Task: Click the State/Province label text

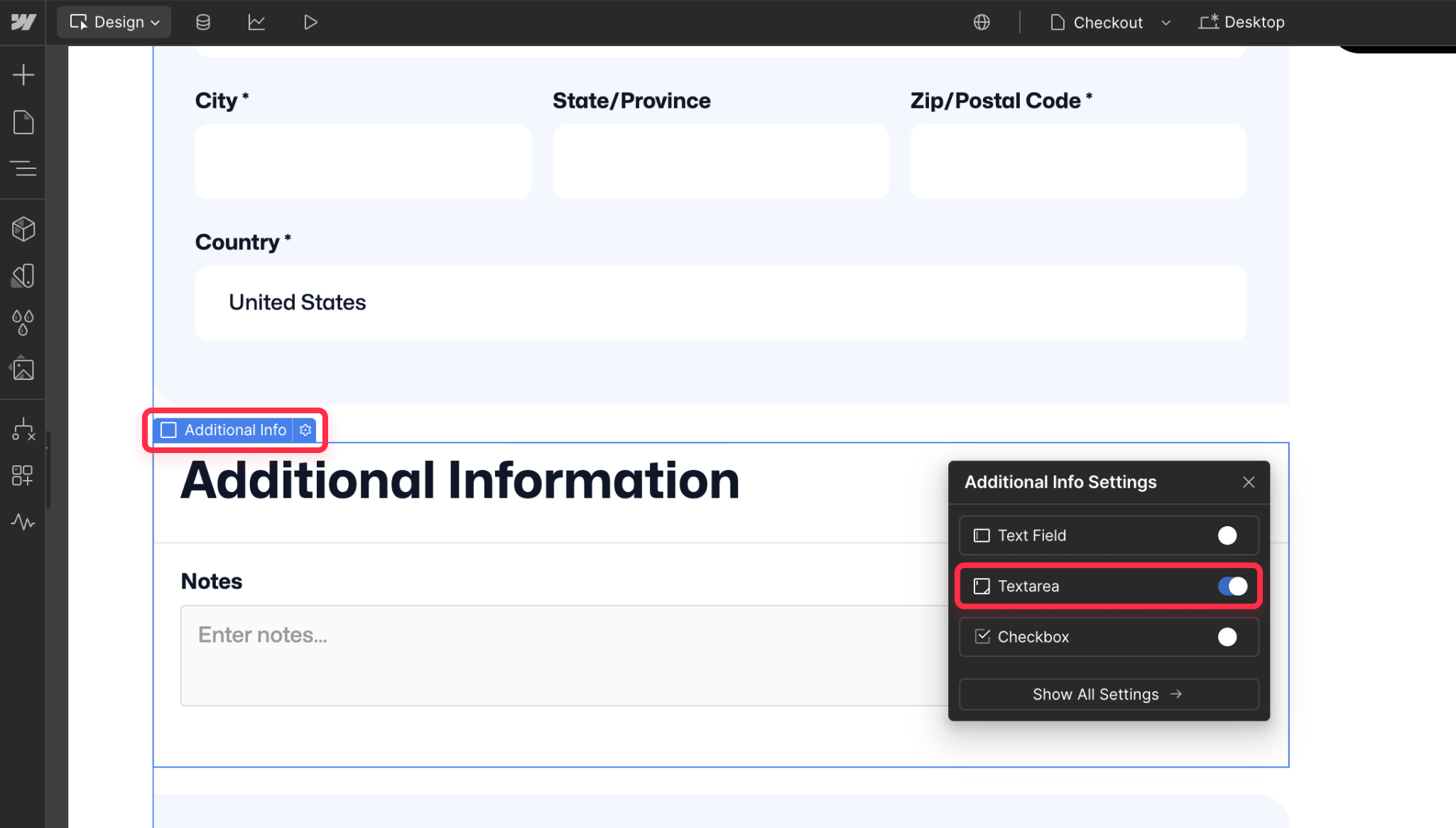Action: (631, 101)
